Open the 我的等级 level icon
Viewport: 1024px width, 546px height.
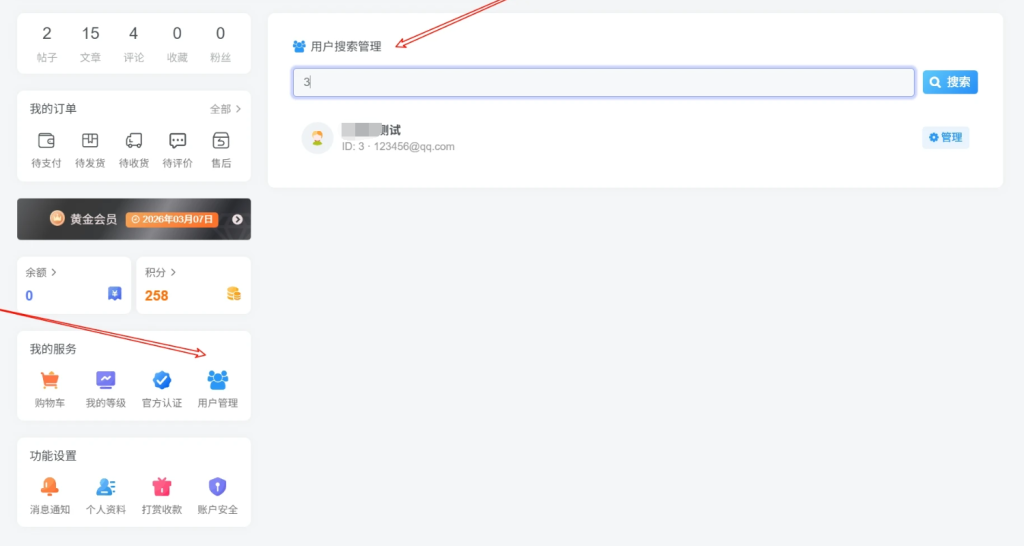(x=106, y=380)
